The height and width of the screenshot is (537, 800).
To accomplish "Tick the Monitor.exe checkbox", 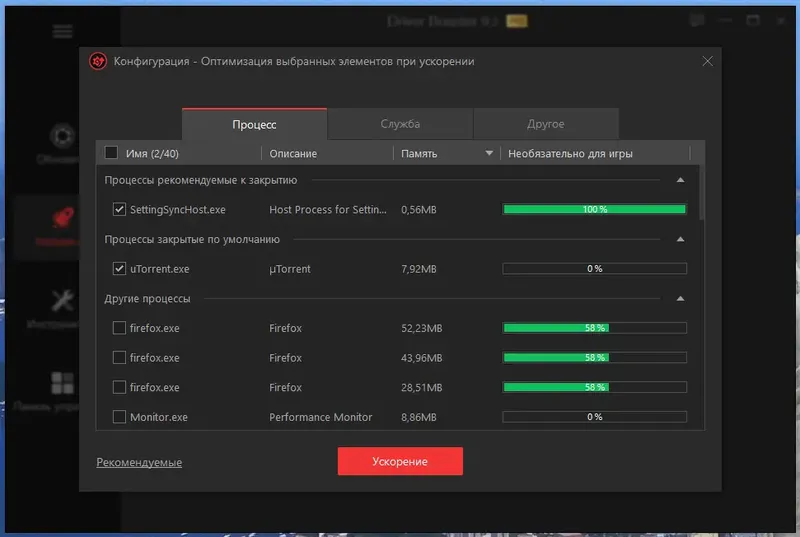I will tap(119, 417).
